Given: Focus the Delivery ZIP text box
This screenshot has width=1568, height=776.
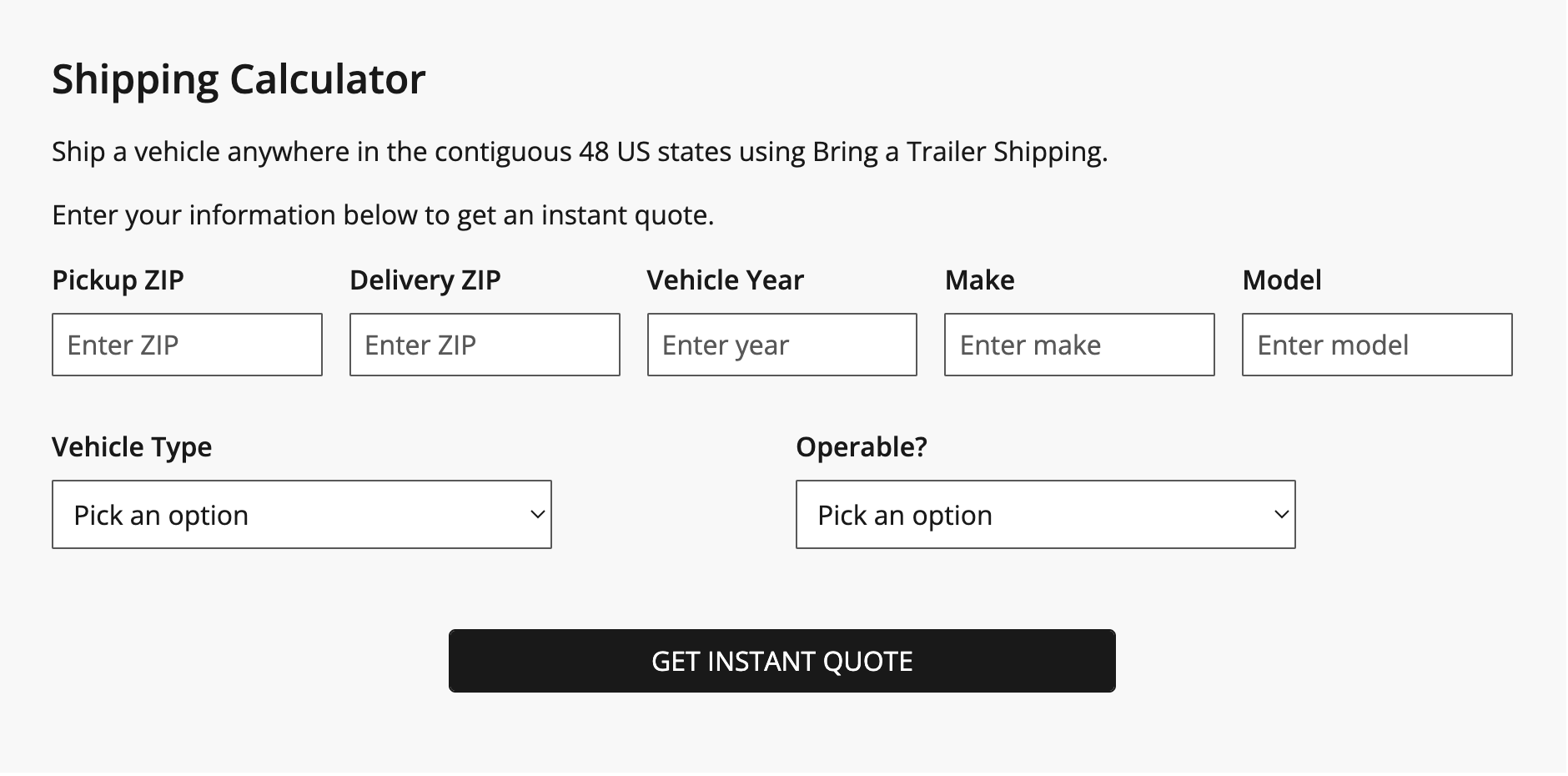Looking at the screenshot, I should pyautogui.click(x=485, y=345).
